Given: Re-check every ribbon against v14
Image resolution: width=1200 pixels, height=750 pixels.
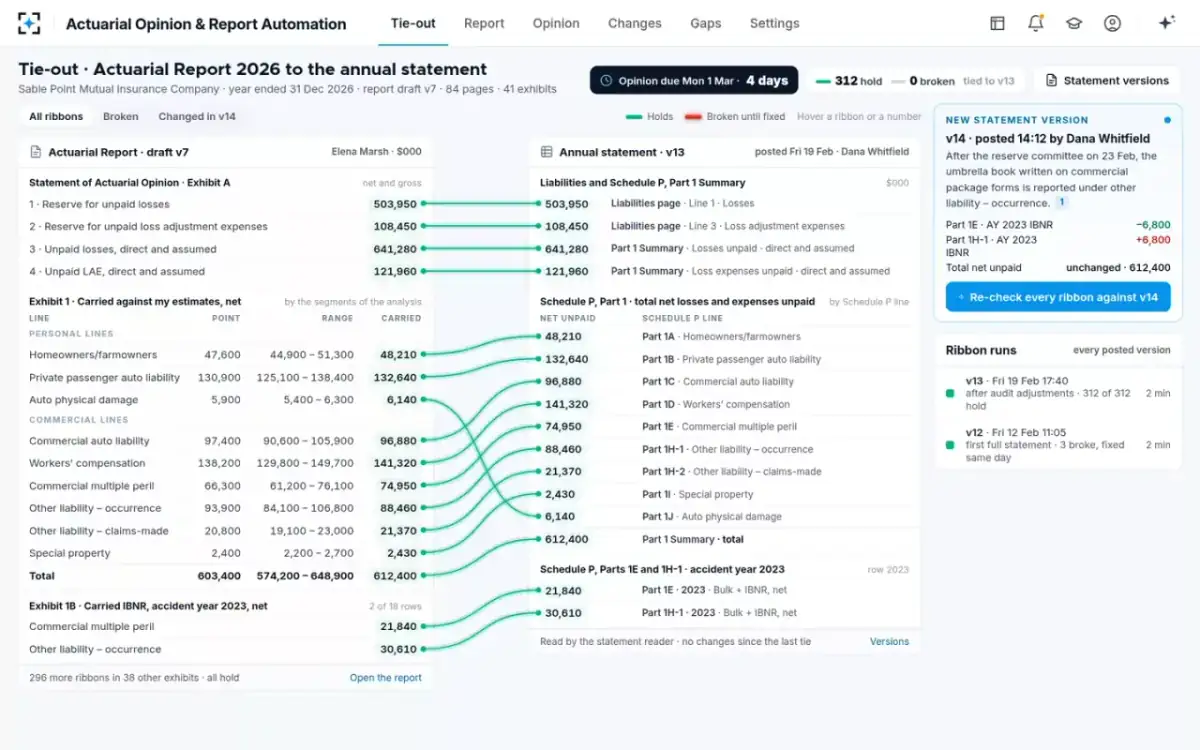Looking at the screenshot, I should click(1058, 297).
